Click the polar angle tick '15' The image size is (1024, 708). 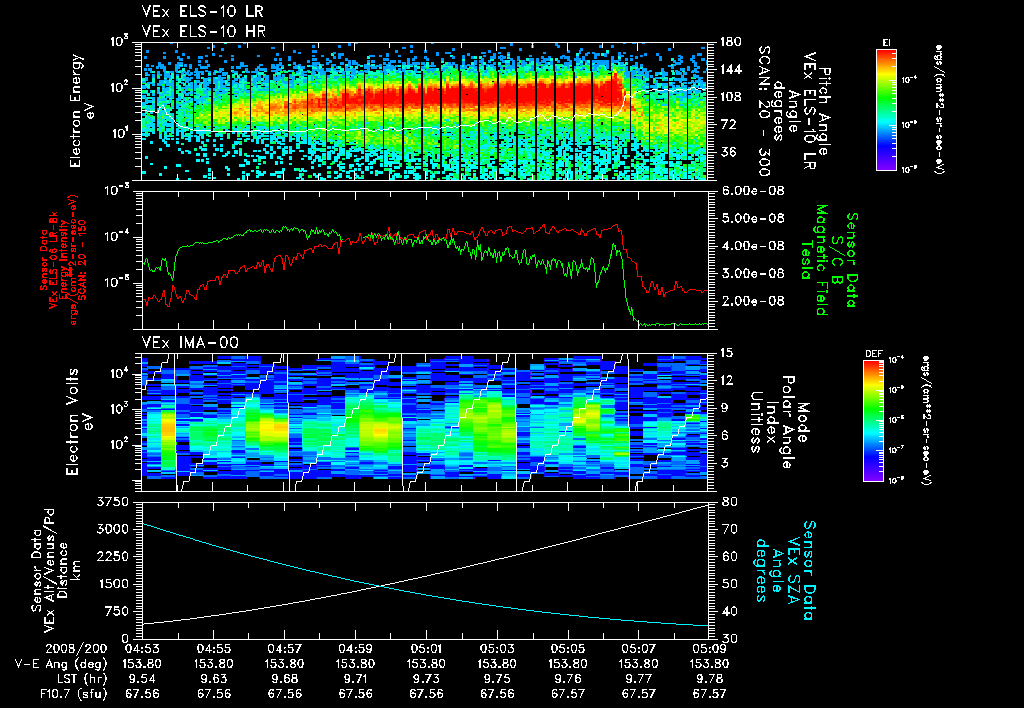coord(727,353)
